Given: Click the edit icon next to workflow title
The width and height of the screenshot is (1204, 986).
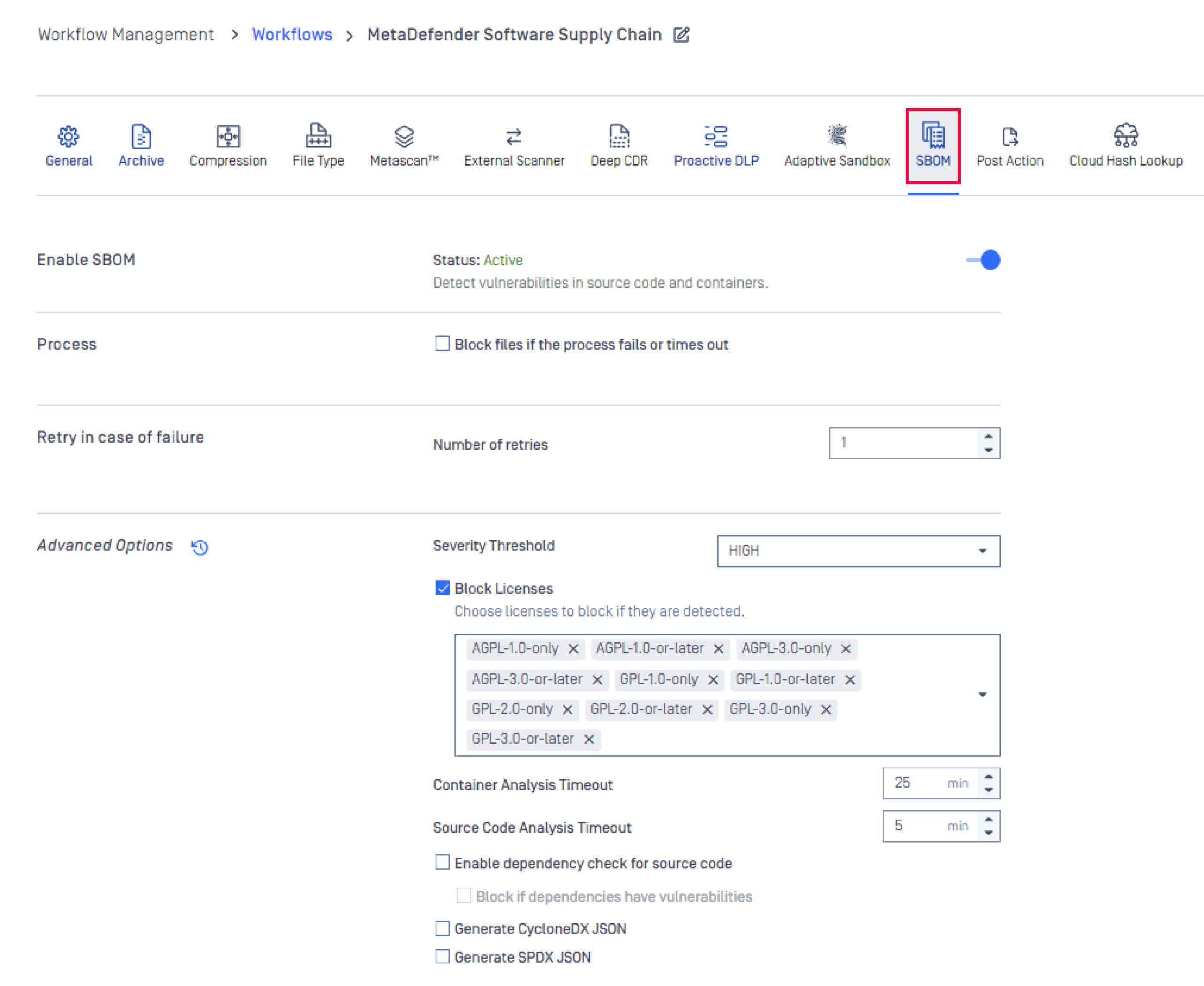Looking at the screenshot, I should (x=682, y=34).
